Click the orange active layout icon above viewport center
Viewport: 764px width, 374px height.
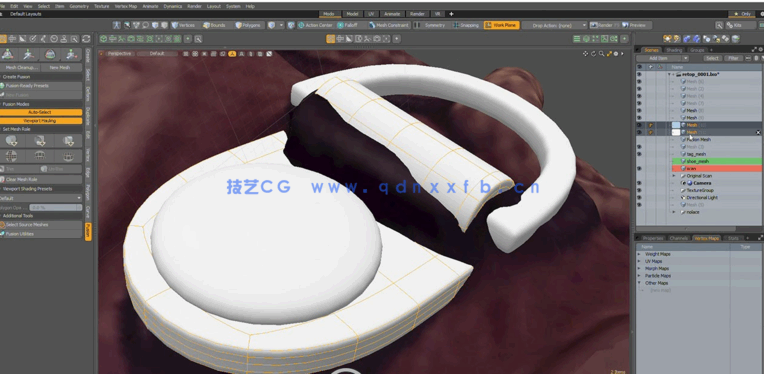pos(330,39)
